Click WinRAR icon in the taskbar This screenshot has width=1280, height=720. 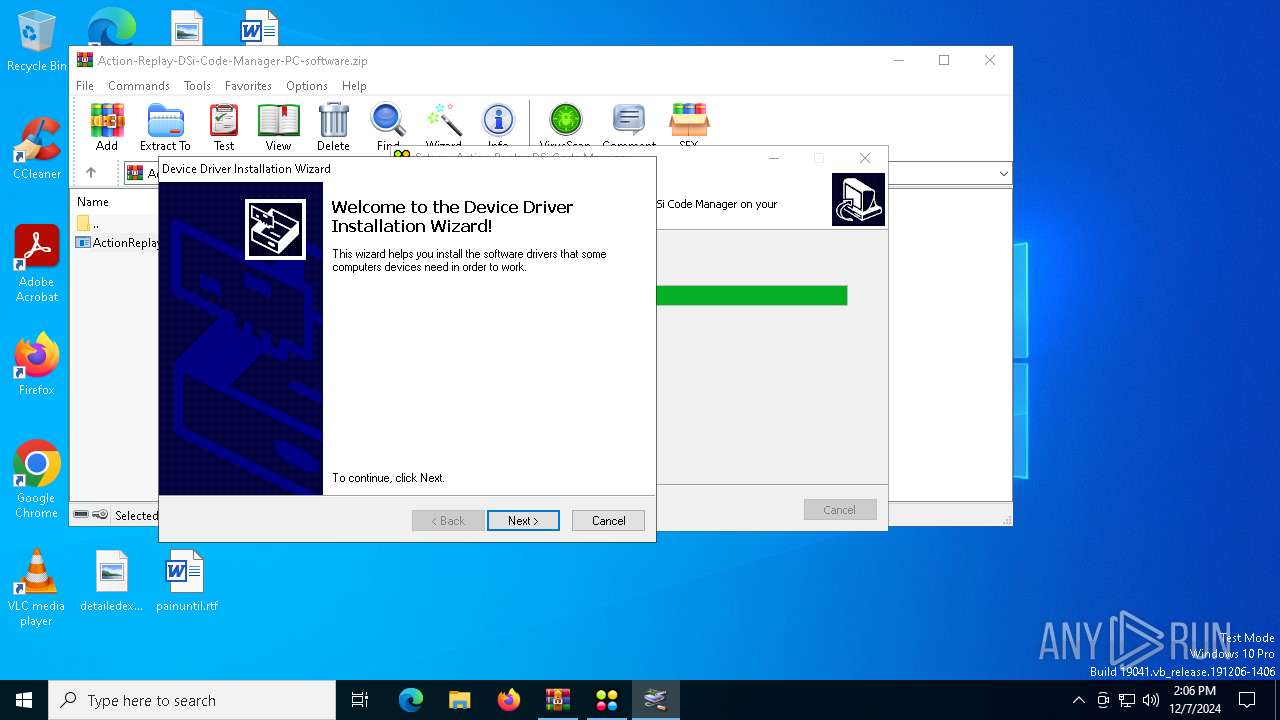tap(558, 700)
